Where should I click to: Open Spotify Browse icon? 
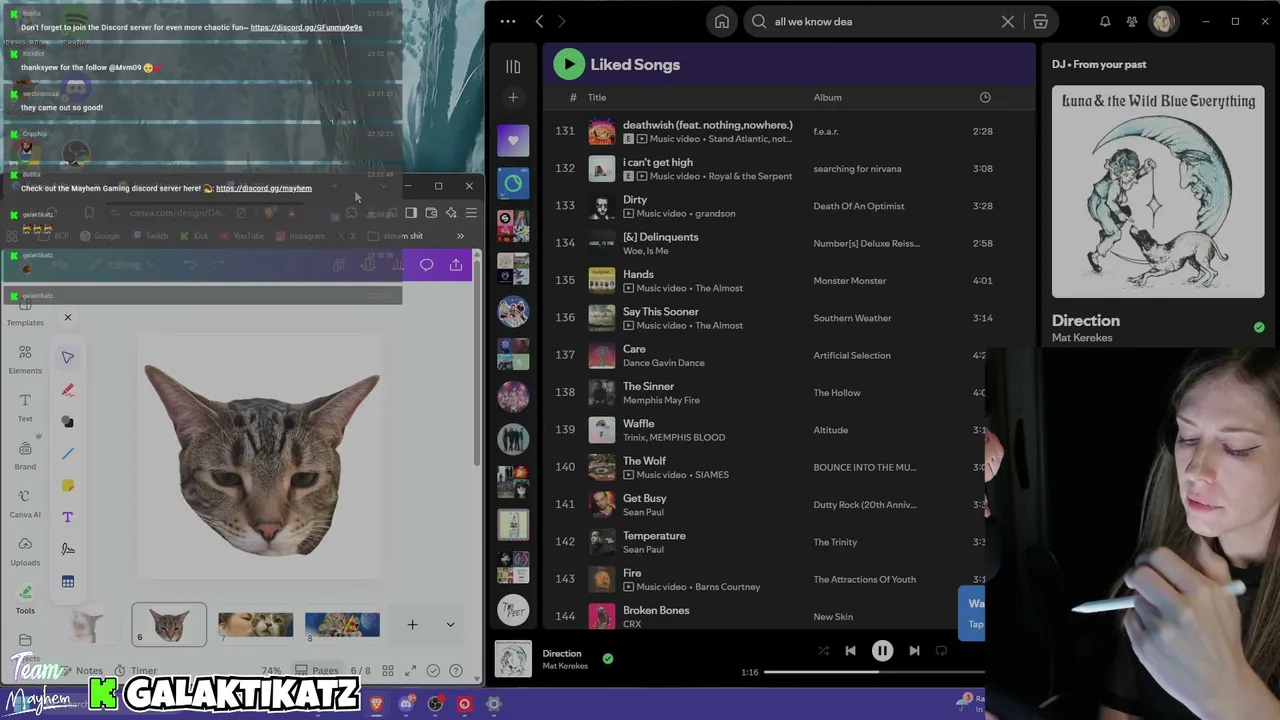click(1040, 22)
